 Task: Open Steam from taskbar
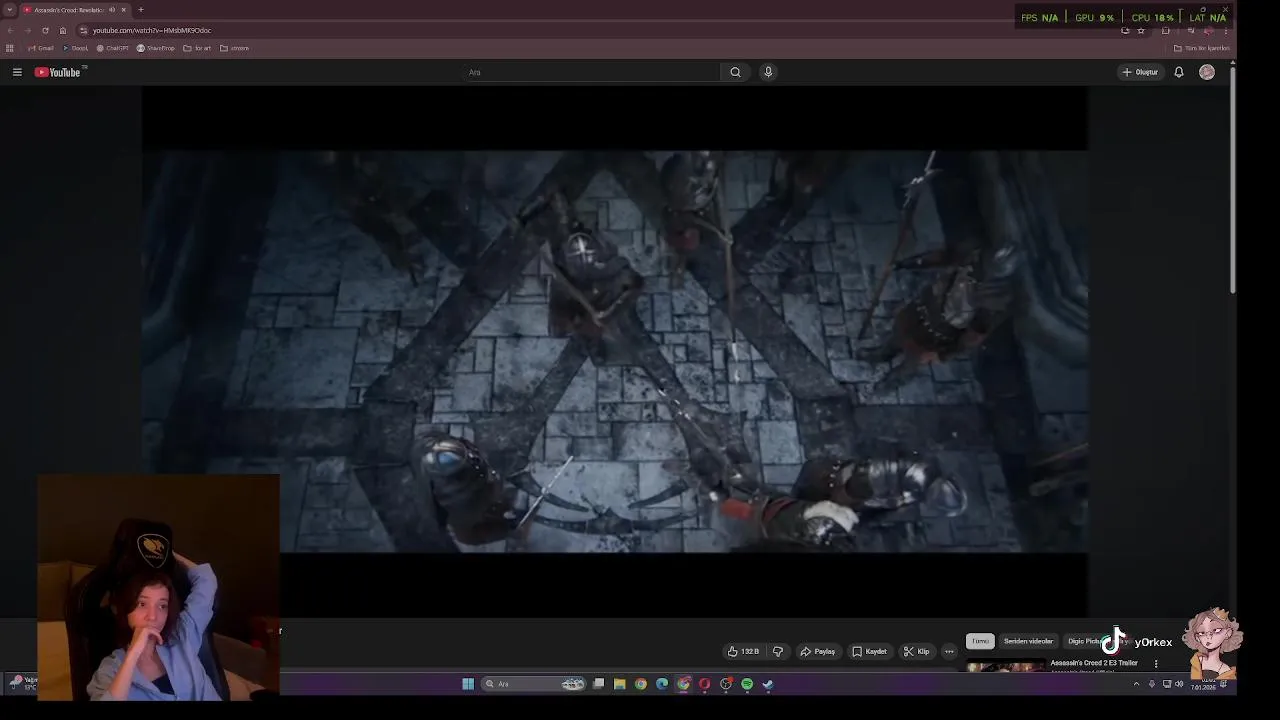pos(768,684)
